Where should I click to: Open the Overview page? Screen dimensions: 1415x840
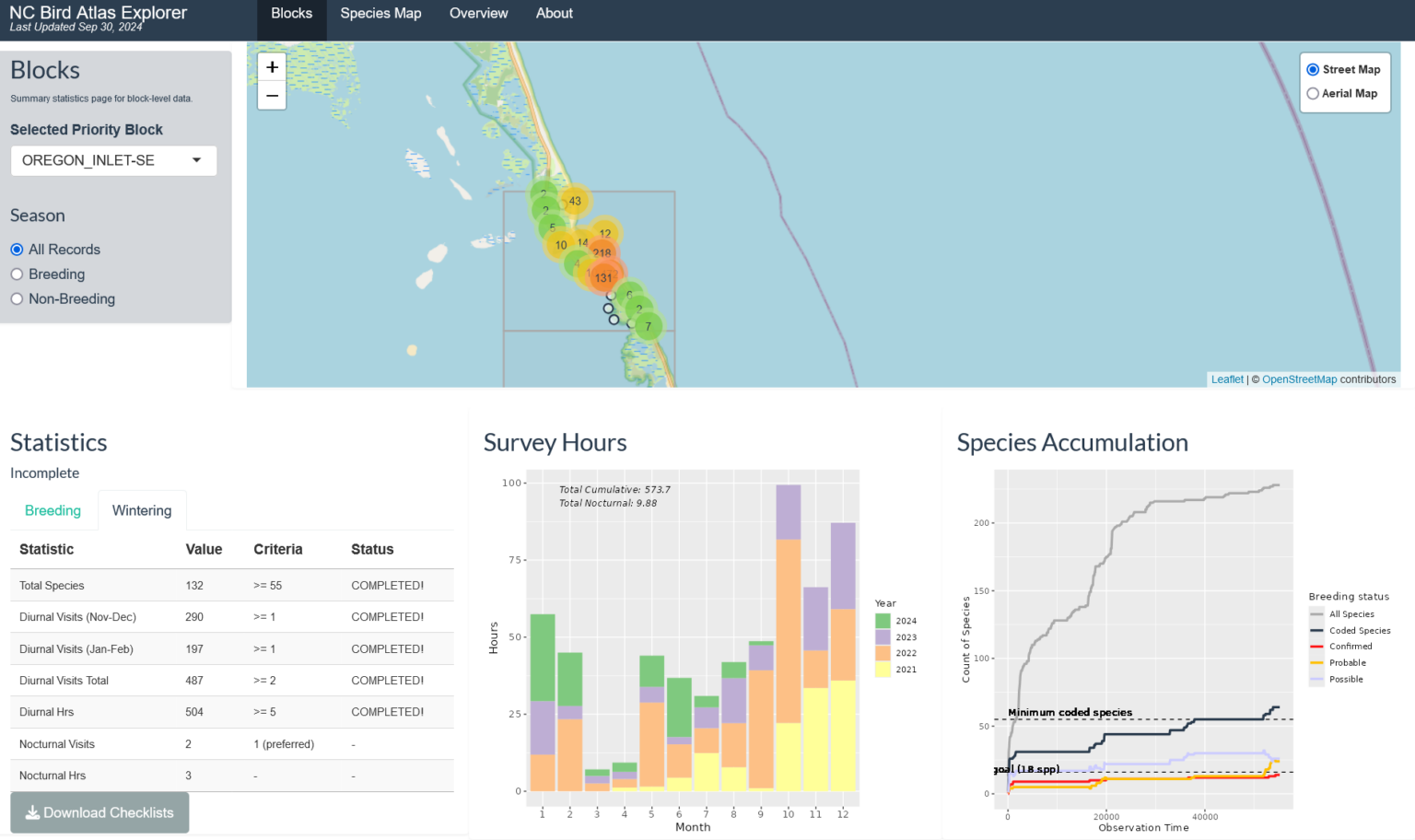(478, 14)
